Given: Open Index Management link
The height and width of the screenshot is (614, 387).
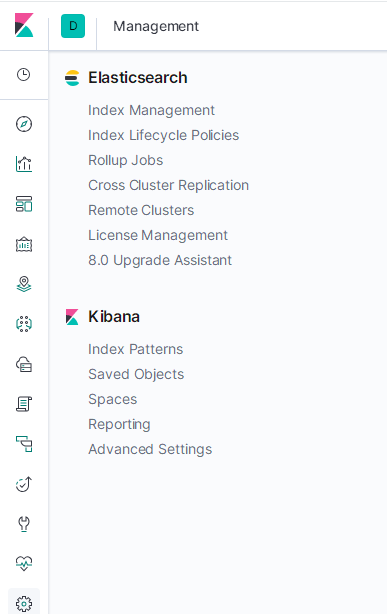Looking at the screenshot, I should 151,110.
